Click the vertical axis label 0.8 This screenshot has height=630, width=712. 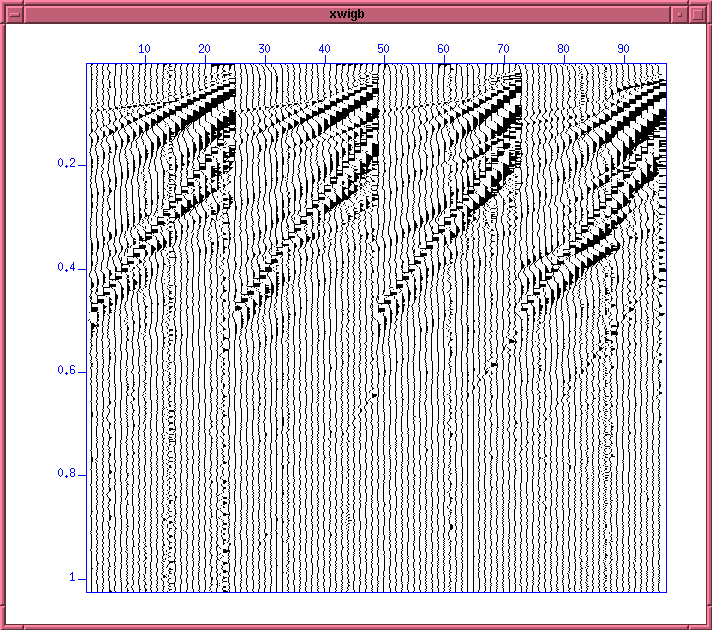pyautogui.click(x=67, y=474)
